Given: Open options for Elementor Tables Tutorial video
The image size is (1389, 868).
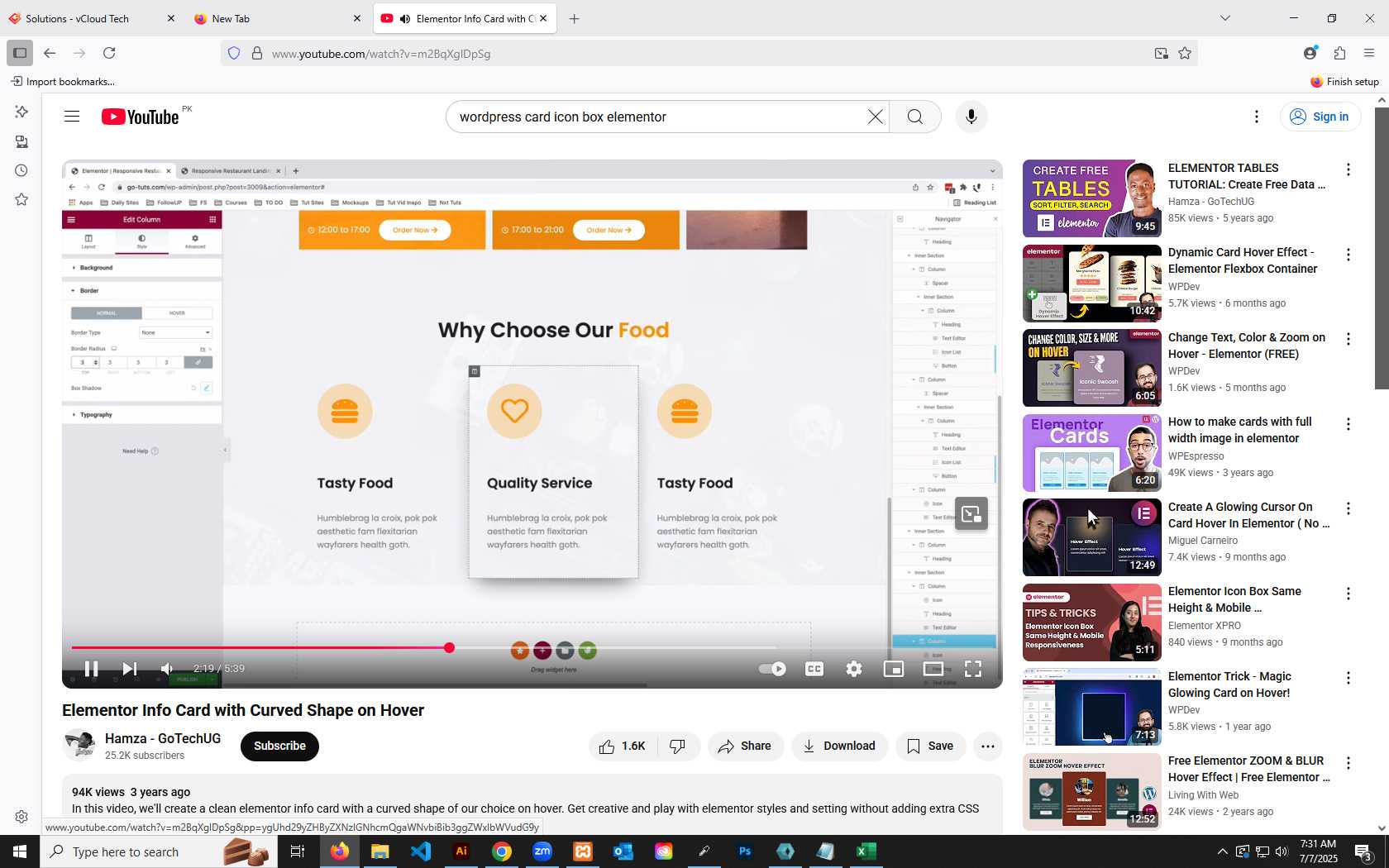Looking at the screenshot, I should (x=1348, y=169).
